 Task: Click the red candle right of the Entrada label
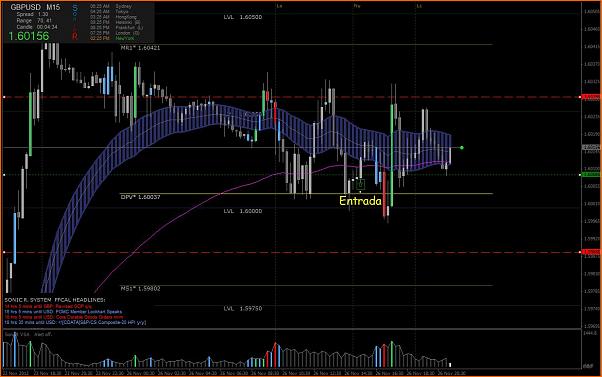pos(384,195)
